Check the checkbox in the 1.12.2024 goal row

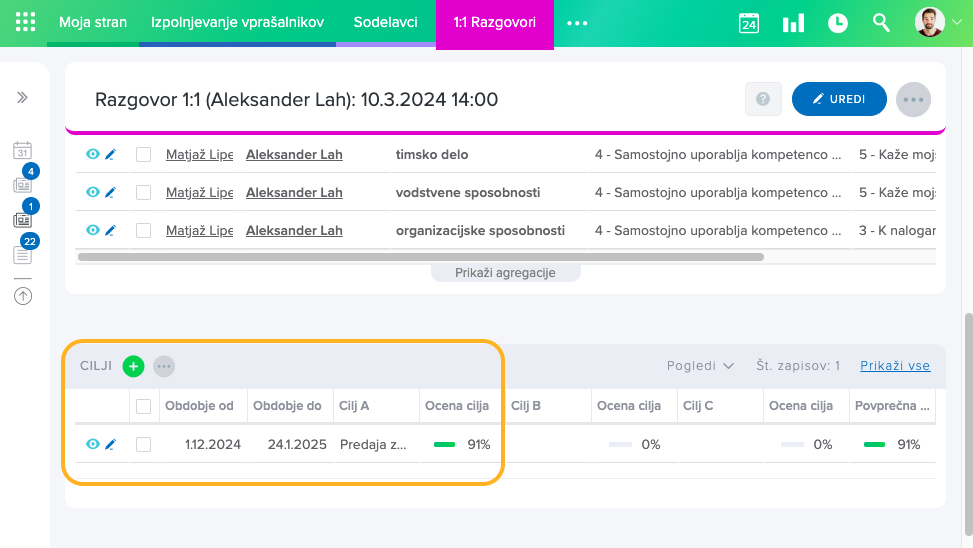pos(144,445)
